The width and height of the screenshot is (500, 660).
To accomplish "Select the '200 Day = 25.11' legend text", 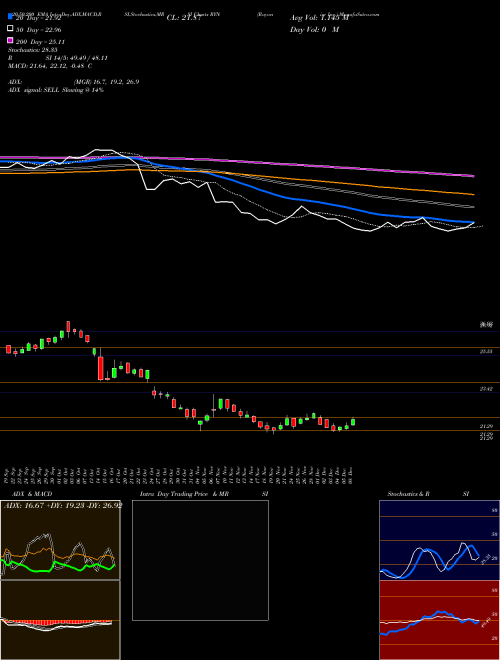I will (41, 42).
